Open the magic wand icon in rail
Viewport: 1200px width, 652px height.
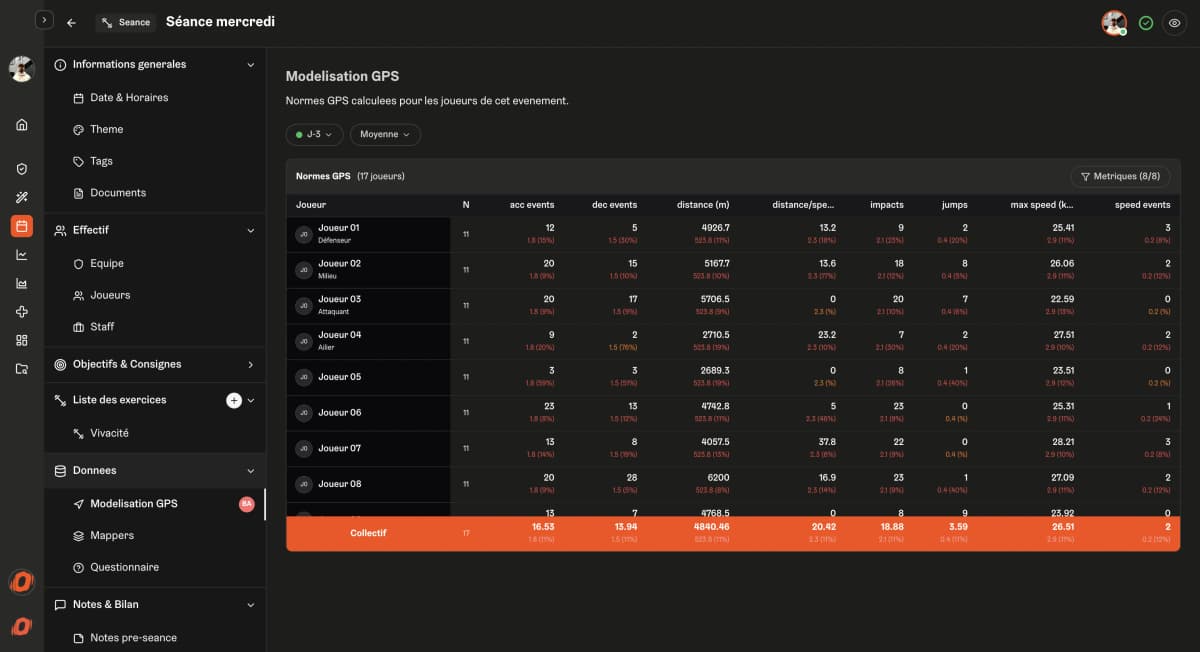tap(22, 197)
